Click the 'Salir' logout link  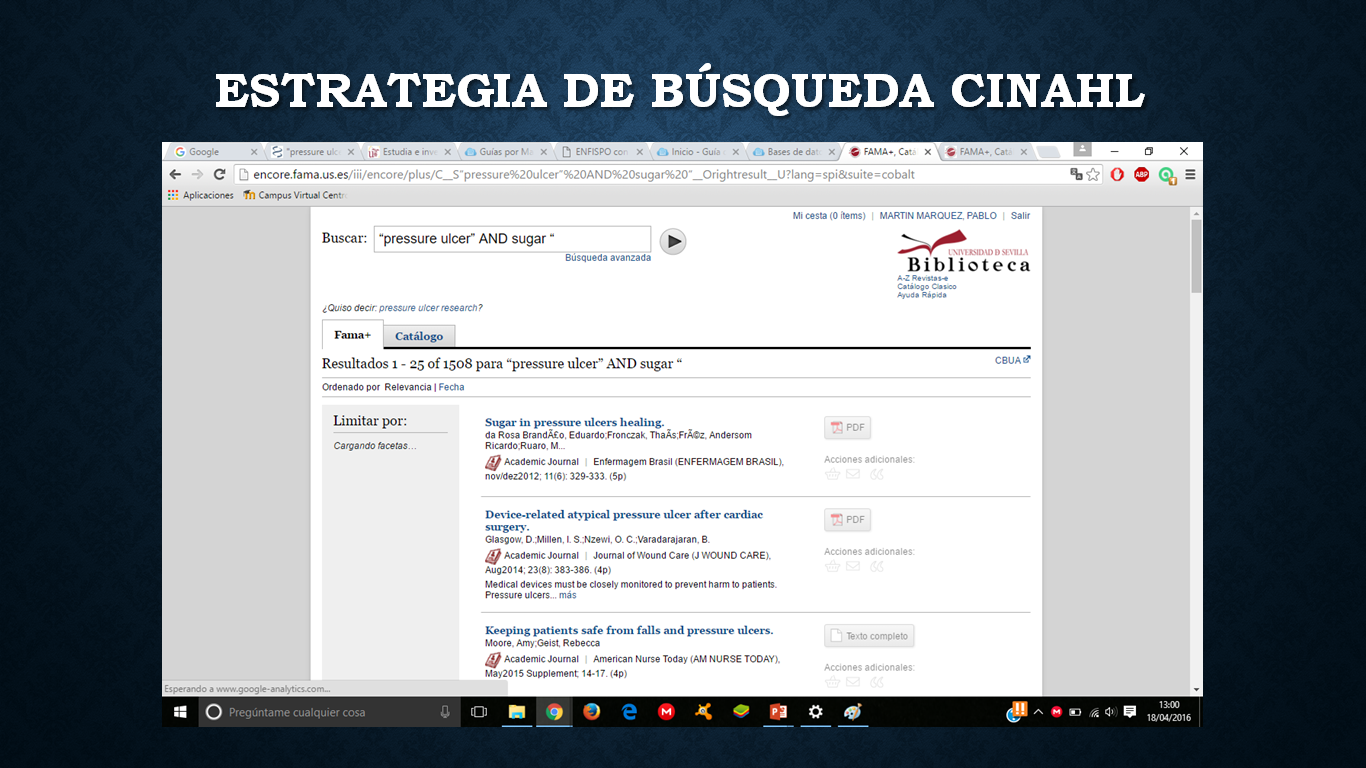point(1020,216)
